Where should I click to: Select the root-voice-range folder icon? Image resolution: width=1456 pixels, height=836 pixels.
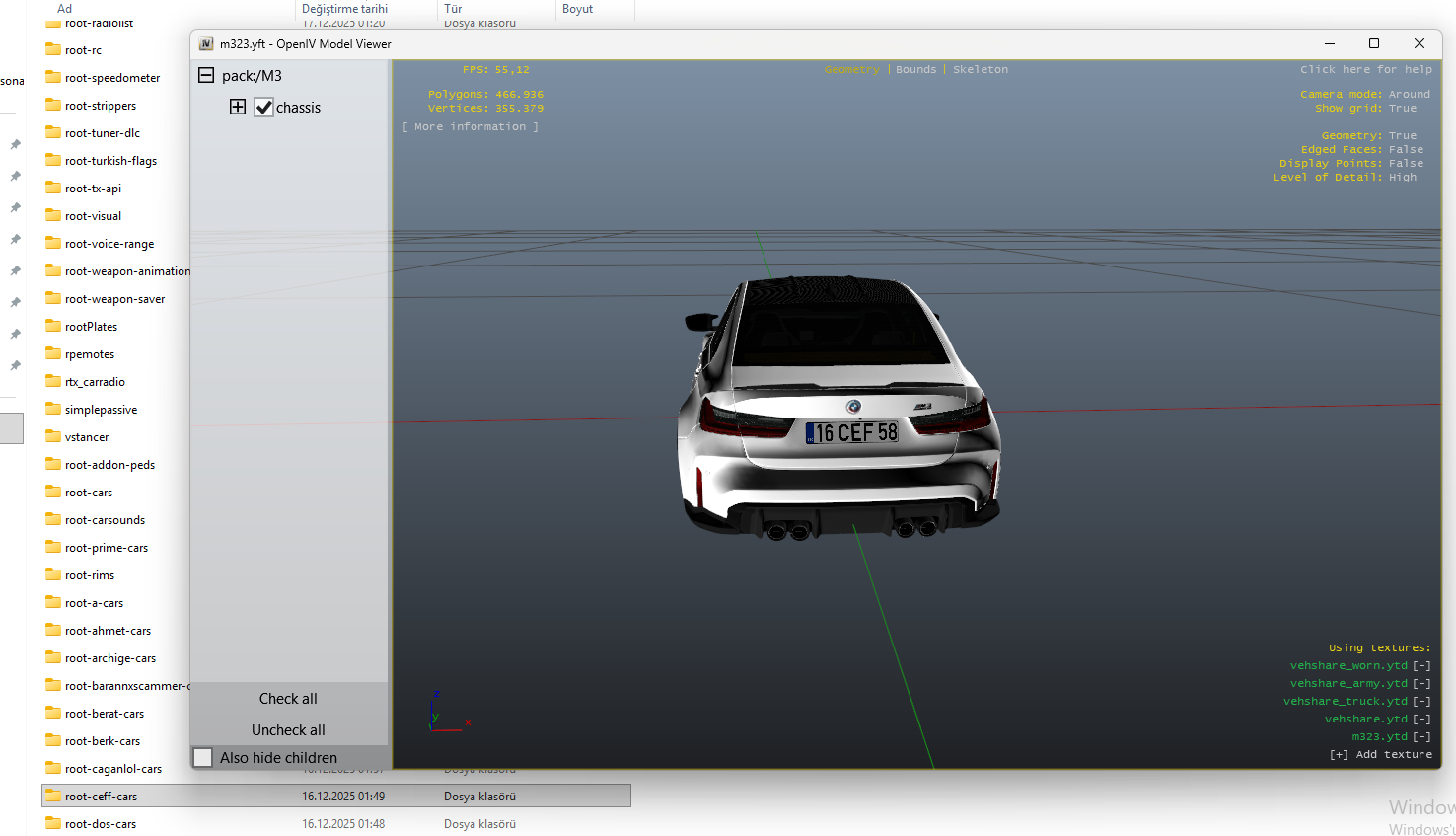click(x=53, y=243)
